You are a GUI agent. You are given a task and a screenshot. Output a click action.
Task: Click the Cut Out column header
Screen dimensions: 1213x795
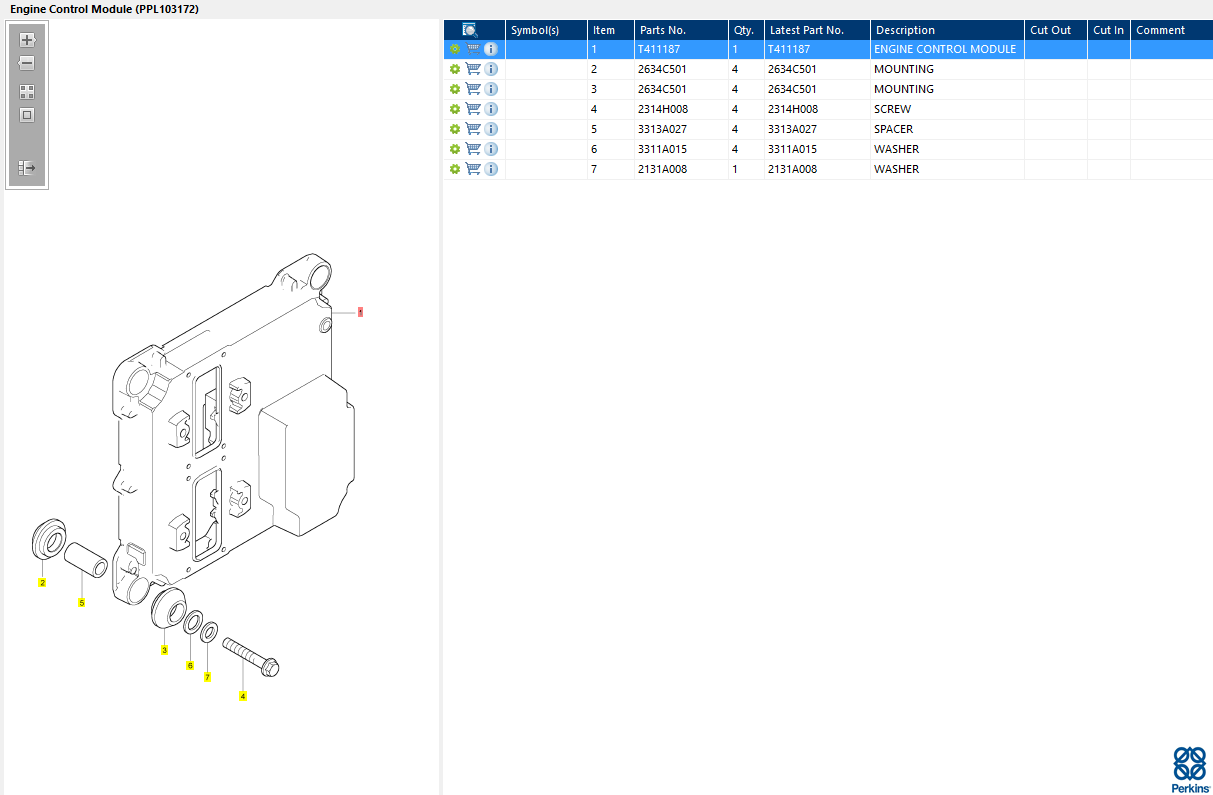(x=1055, y=30)
